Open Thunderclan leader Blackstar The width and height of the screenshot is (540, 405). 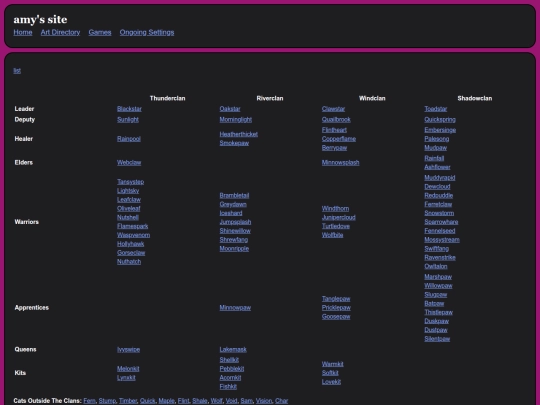pyautogui.click(x=129, y=109)
